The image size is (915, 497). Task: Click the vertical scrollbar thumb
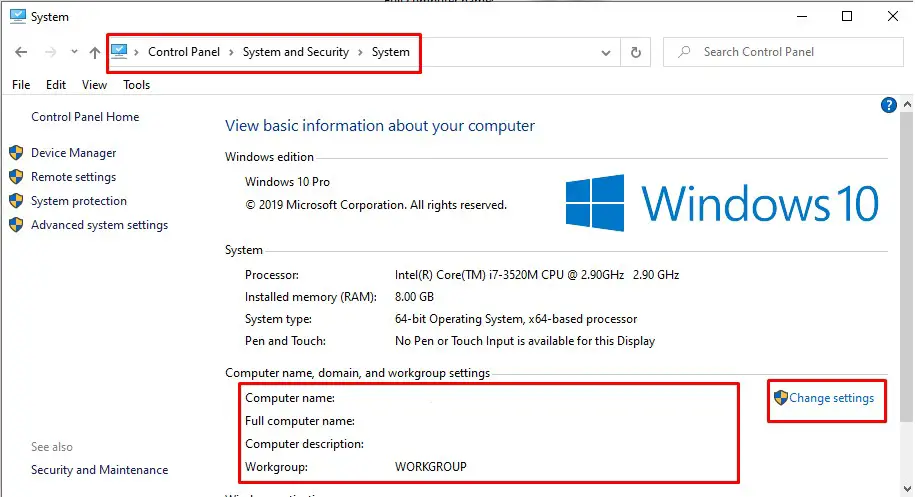click(907, 267)
